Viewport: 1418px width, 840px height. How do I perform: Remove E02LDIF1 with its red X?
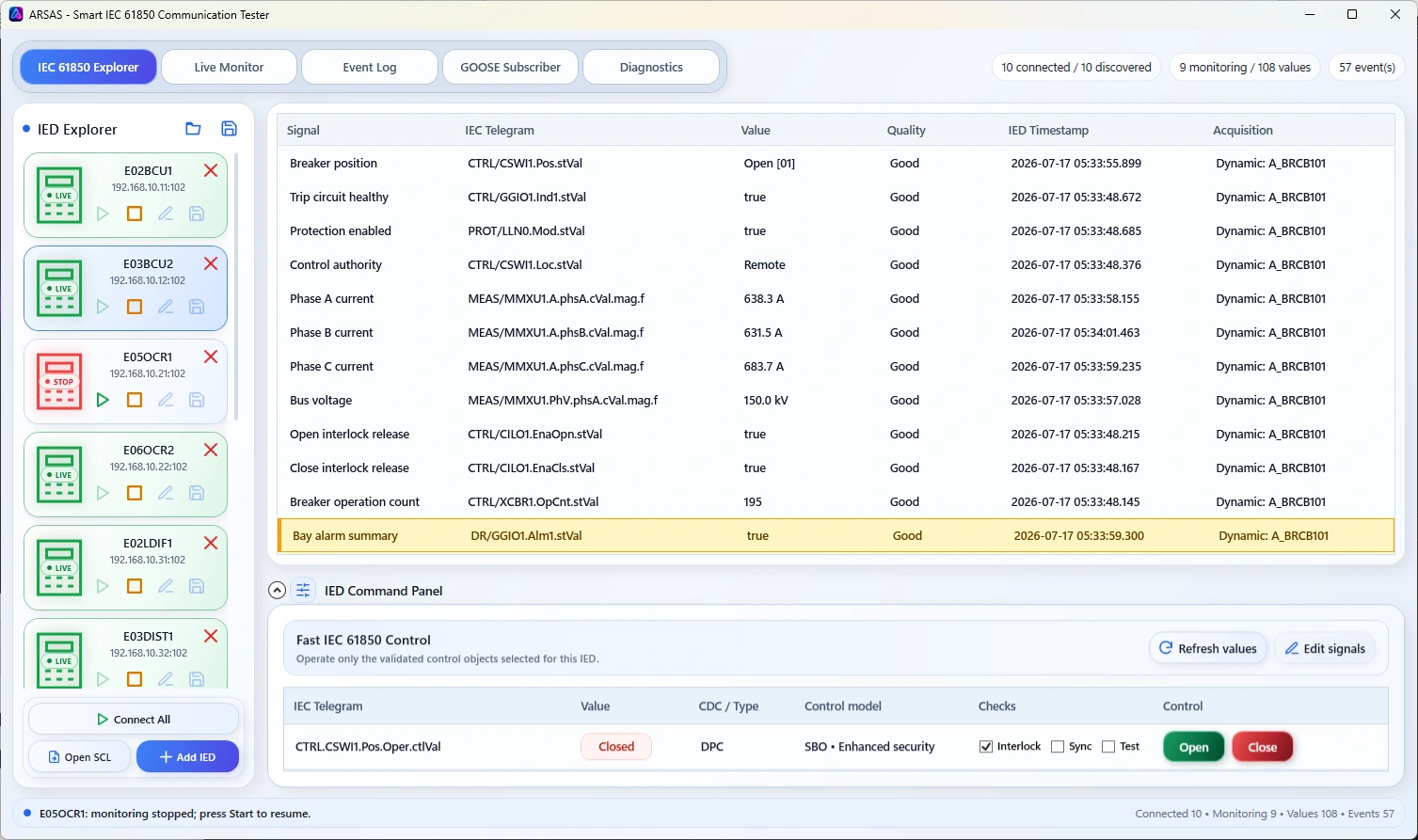coord(211,543)
